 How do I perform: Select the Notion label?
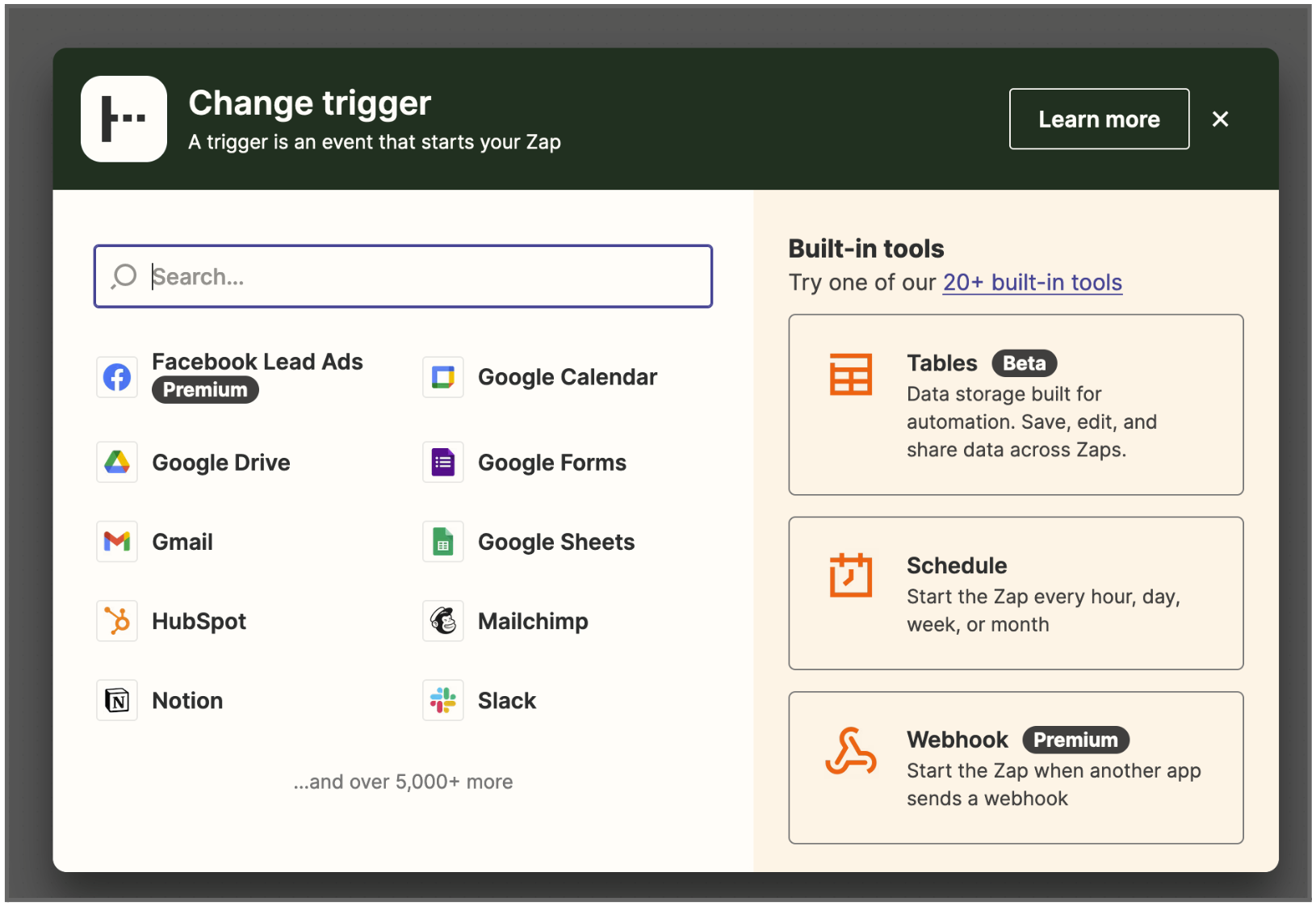point(187,701)
